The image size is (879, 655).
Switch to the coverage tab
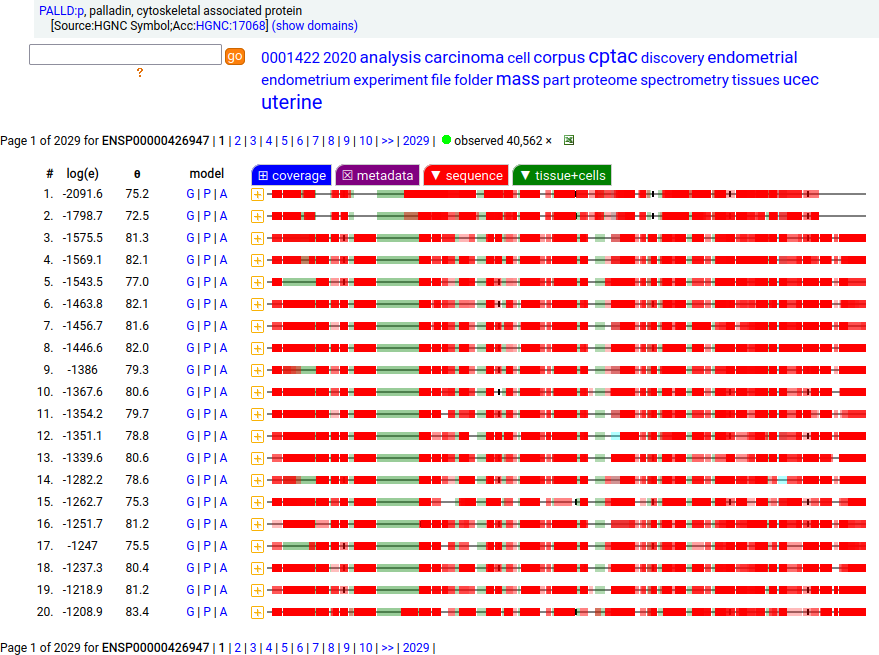click(292, 176)
